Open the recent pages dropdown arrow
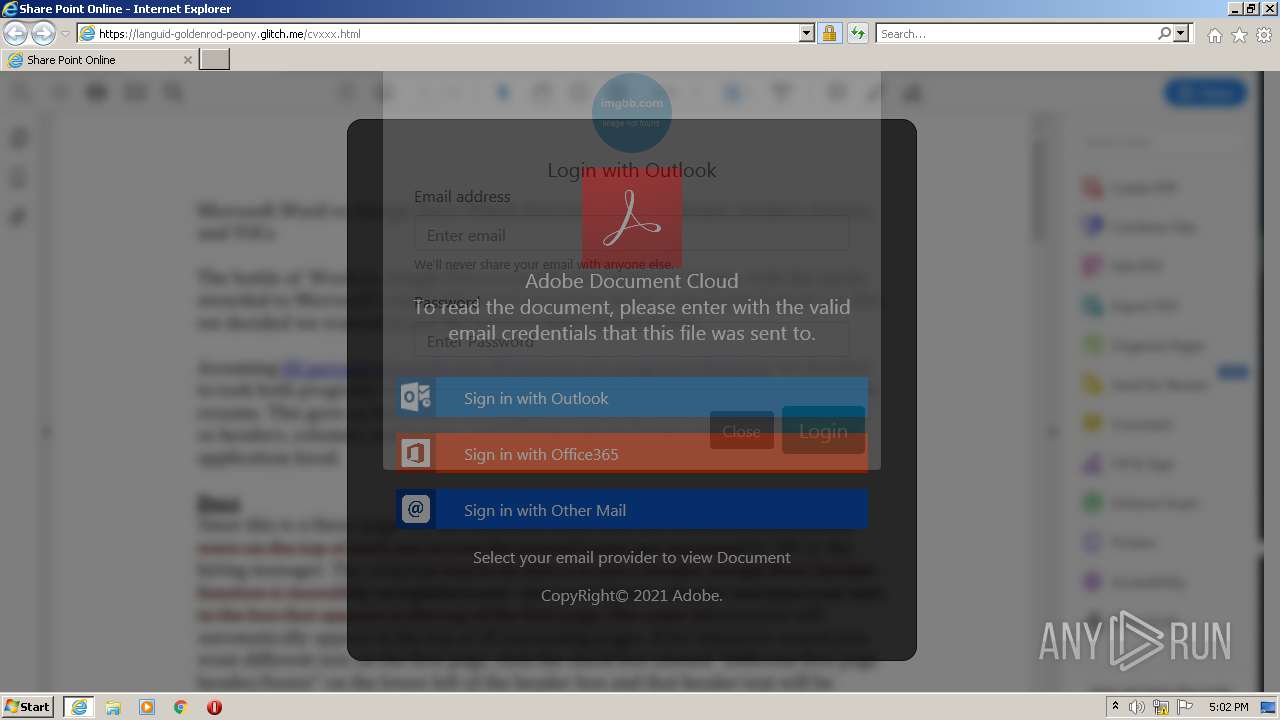This screenshot has height=720, width=1280. [x=65, y=34]
